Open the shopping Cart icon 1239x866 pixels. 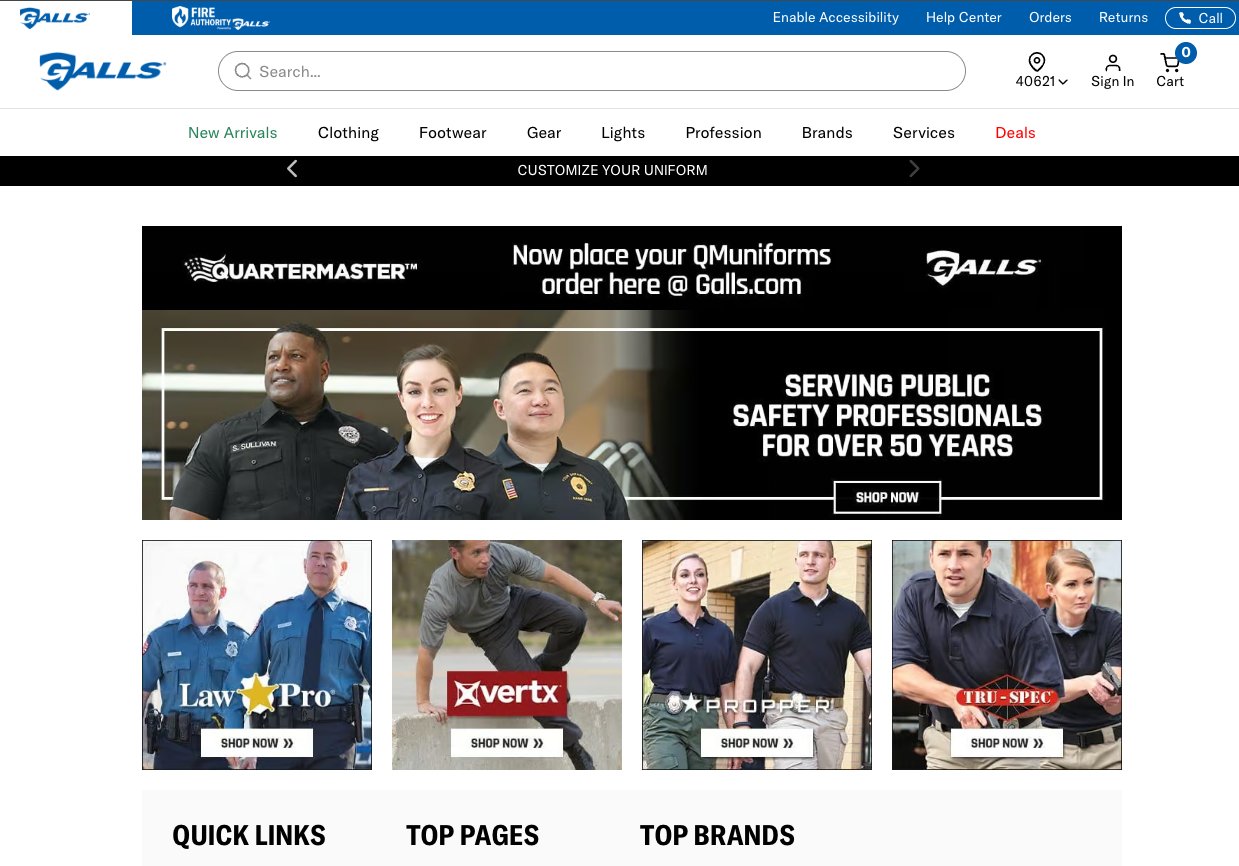click(x=1169, y=63)
